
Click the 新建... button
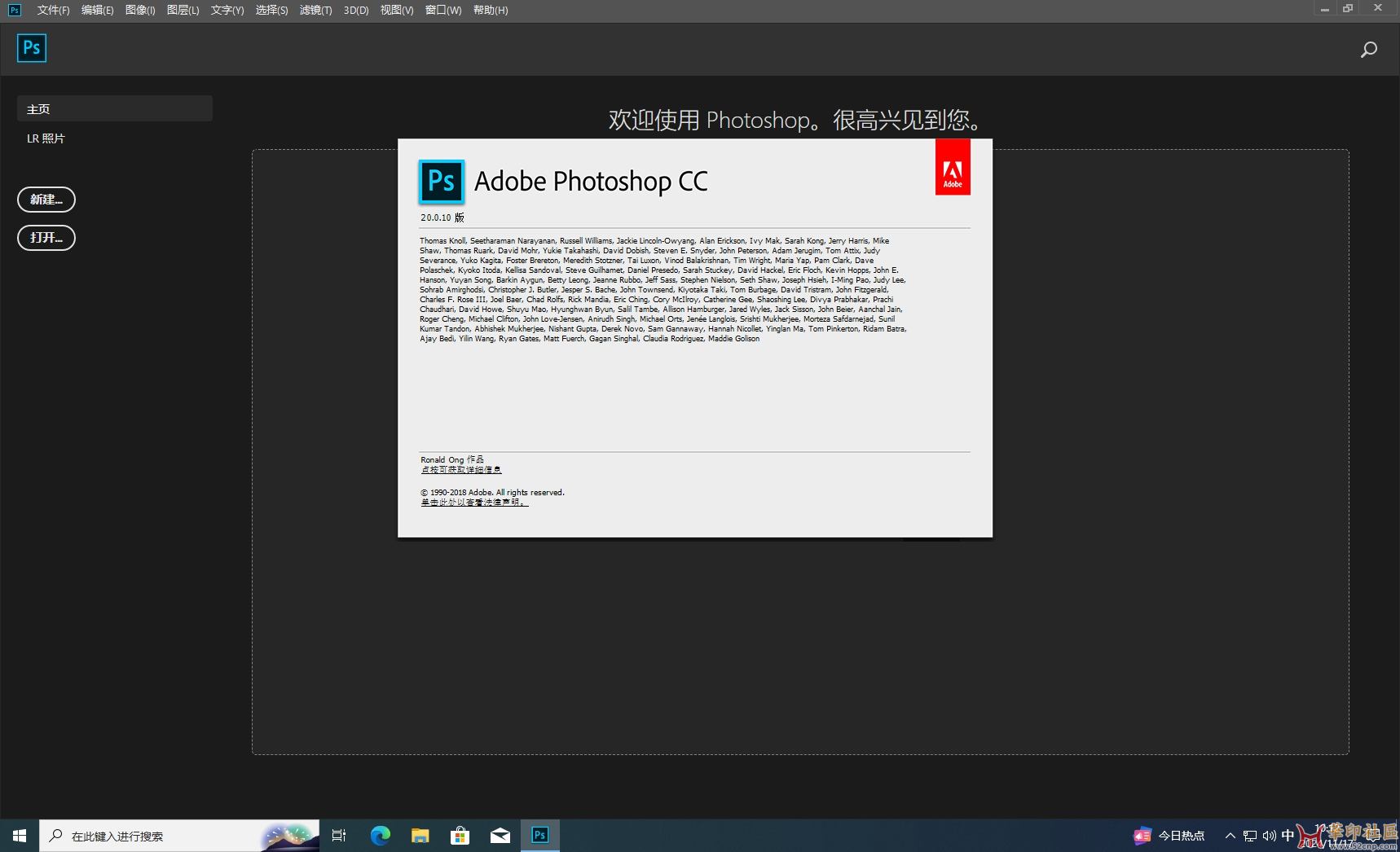[46, 200]
